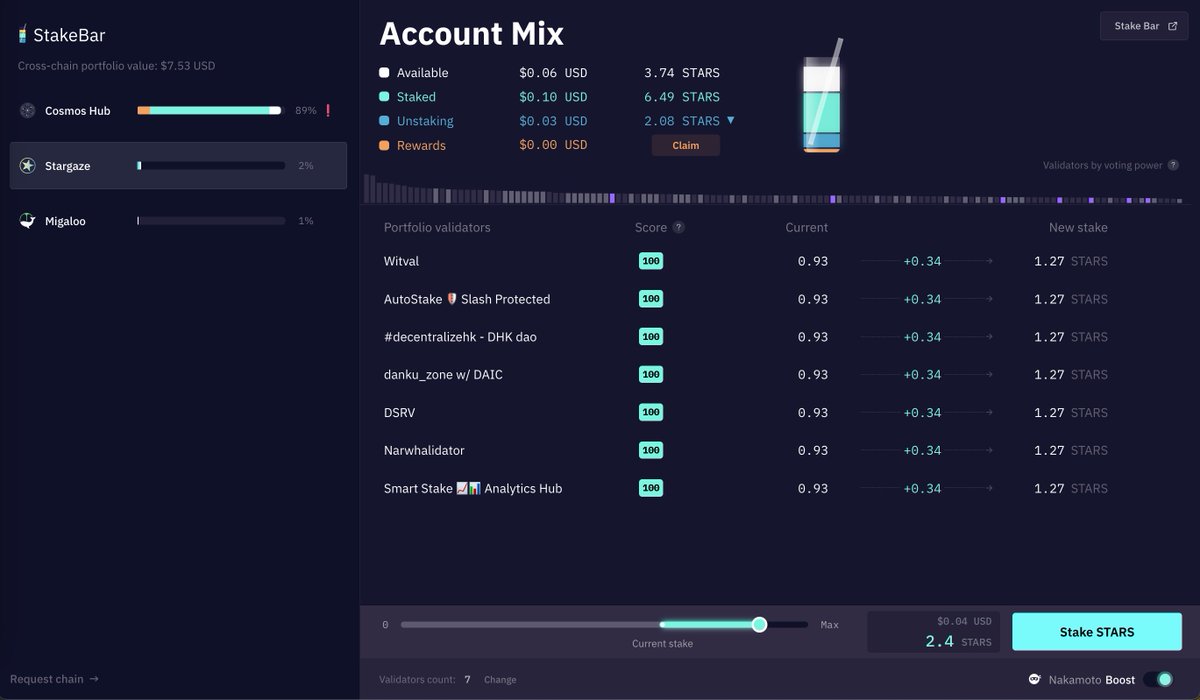Toggle the Nakamoto Boost switch
This screenshot has height=700, width=1200.
click(x=1158, y=679)
